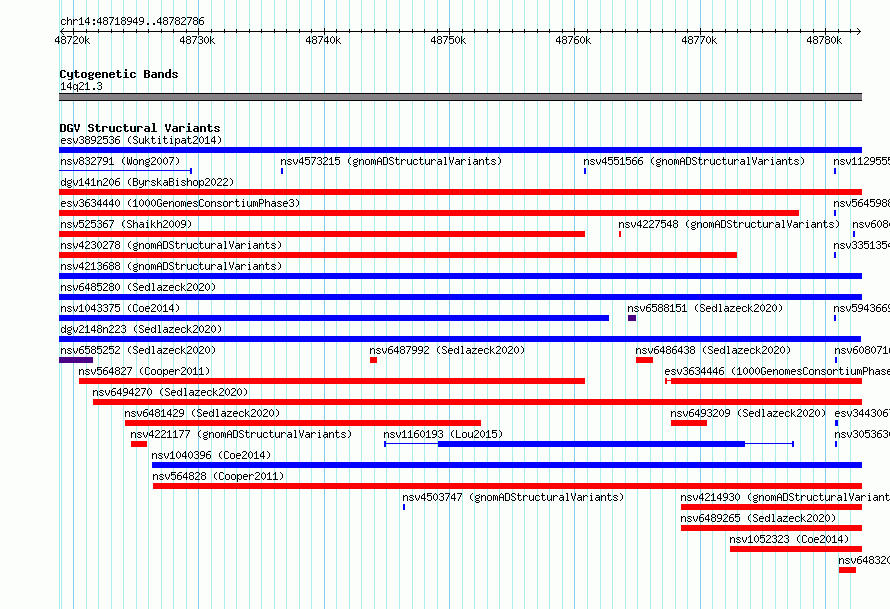Click the 48760k ruler tick label
Image resolution: width=890 pixels, height=609 pixels.
point(573,40)
